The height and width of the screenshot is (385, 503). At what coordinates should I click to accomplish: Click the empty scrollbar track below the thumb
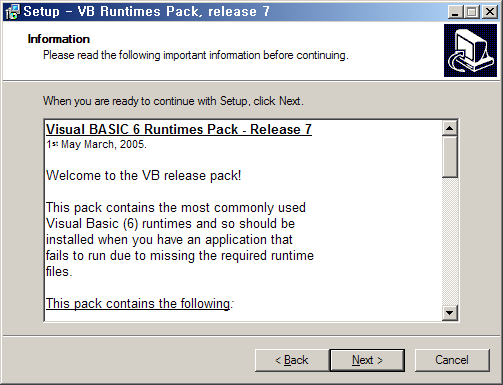point(450,241)
